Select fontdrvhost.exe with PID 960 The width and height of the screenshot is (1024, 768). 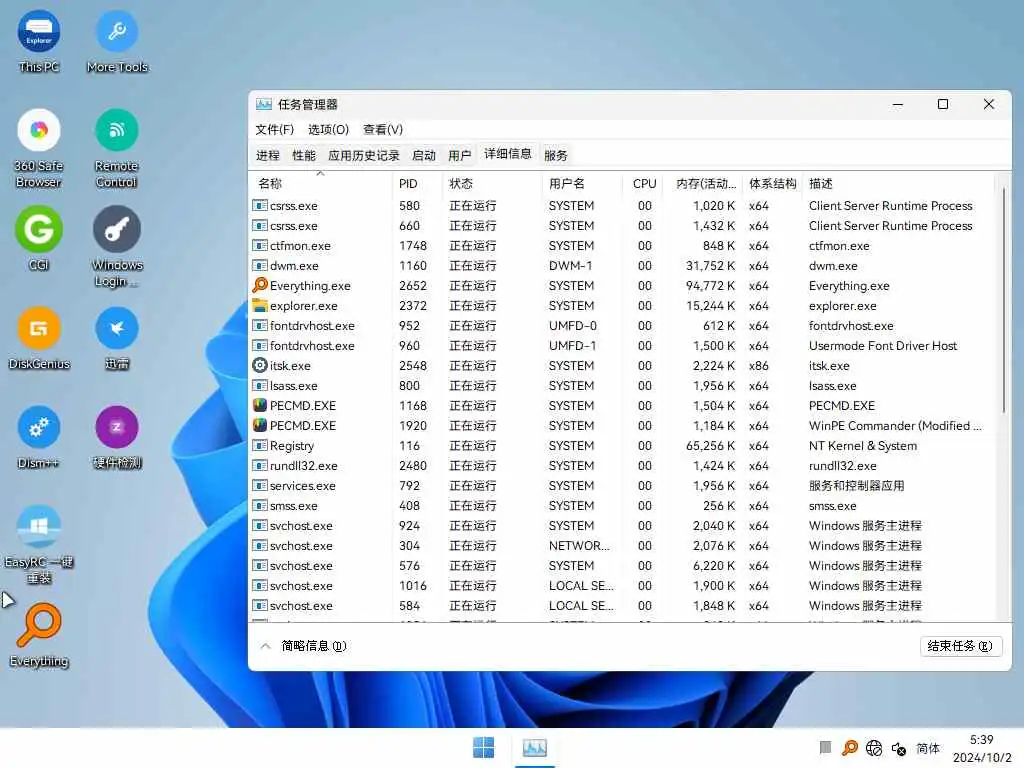tap(623, 345)
